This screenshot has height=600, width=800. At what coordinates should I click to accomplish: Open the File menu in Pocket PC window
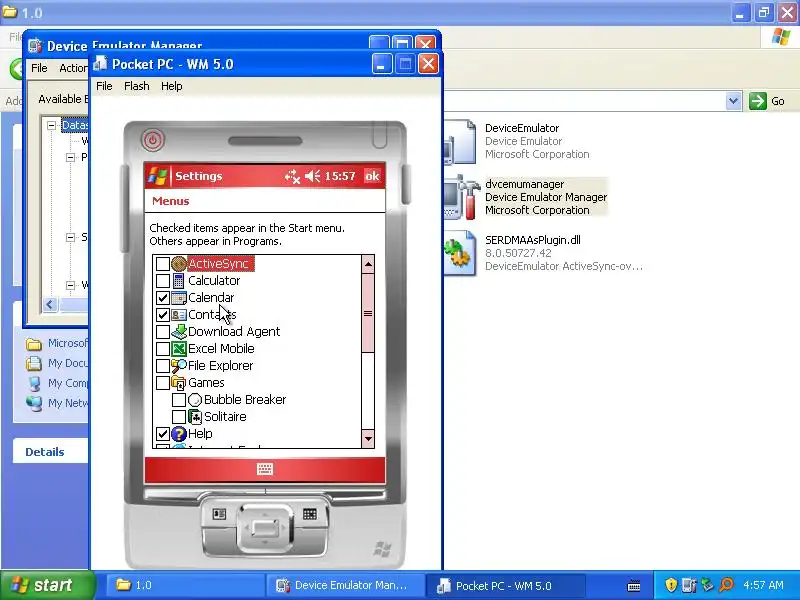pyautogui.click(x=104, y=86)
